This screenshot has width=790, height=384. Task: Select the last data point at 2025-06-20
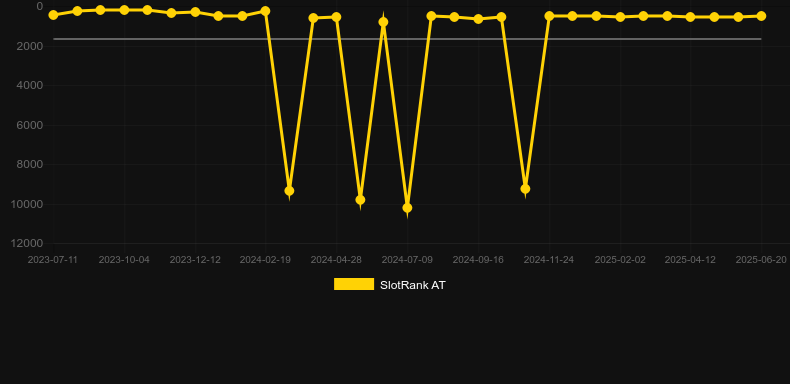761,16
